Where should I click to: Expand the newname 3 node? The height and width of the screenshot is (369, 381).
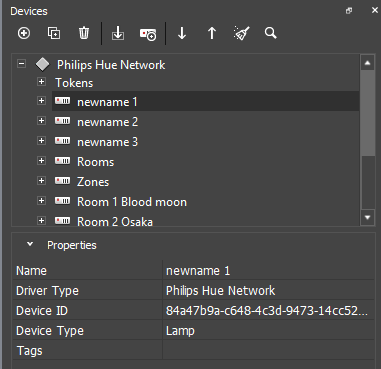41,140
